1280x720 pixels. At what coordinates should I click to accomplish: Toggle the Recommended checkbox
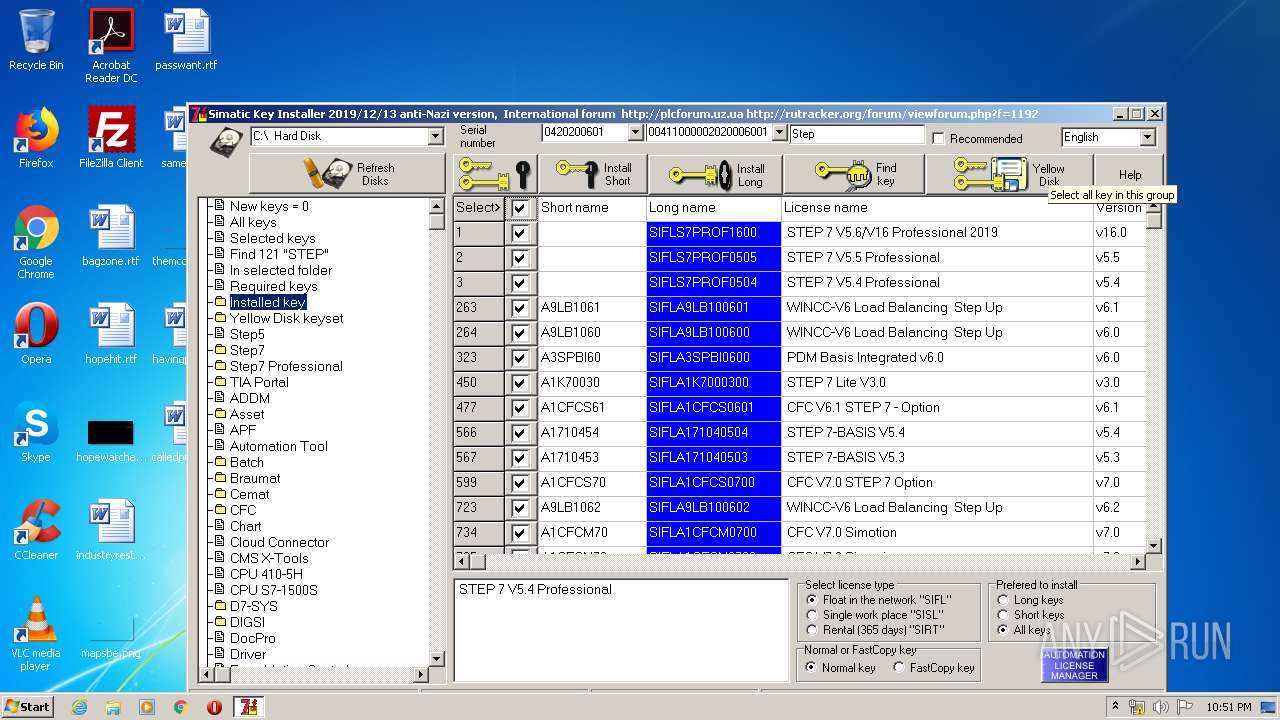pos(938,138)
